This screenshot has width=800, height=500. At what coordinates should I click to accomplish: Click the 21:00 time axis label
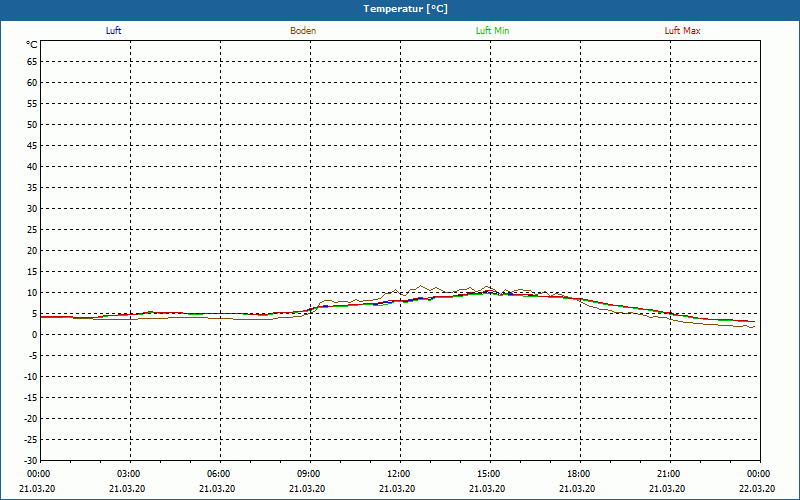[668, 474]
